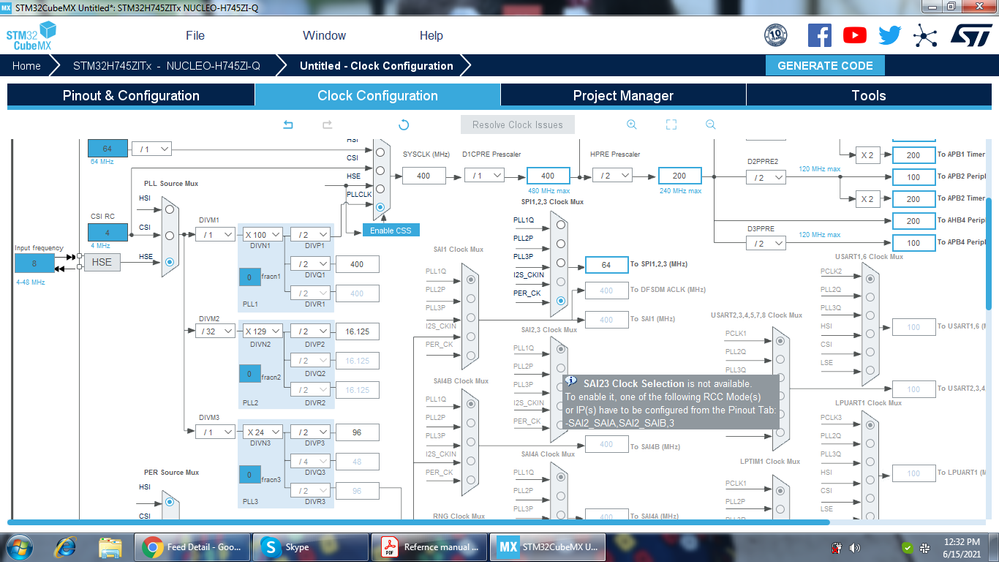Open DIVN2 X 129 multiplier dropdown
The image size is (999, 562).
pos(262,331)
